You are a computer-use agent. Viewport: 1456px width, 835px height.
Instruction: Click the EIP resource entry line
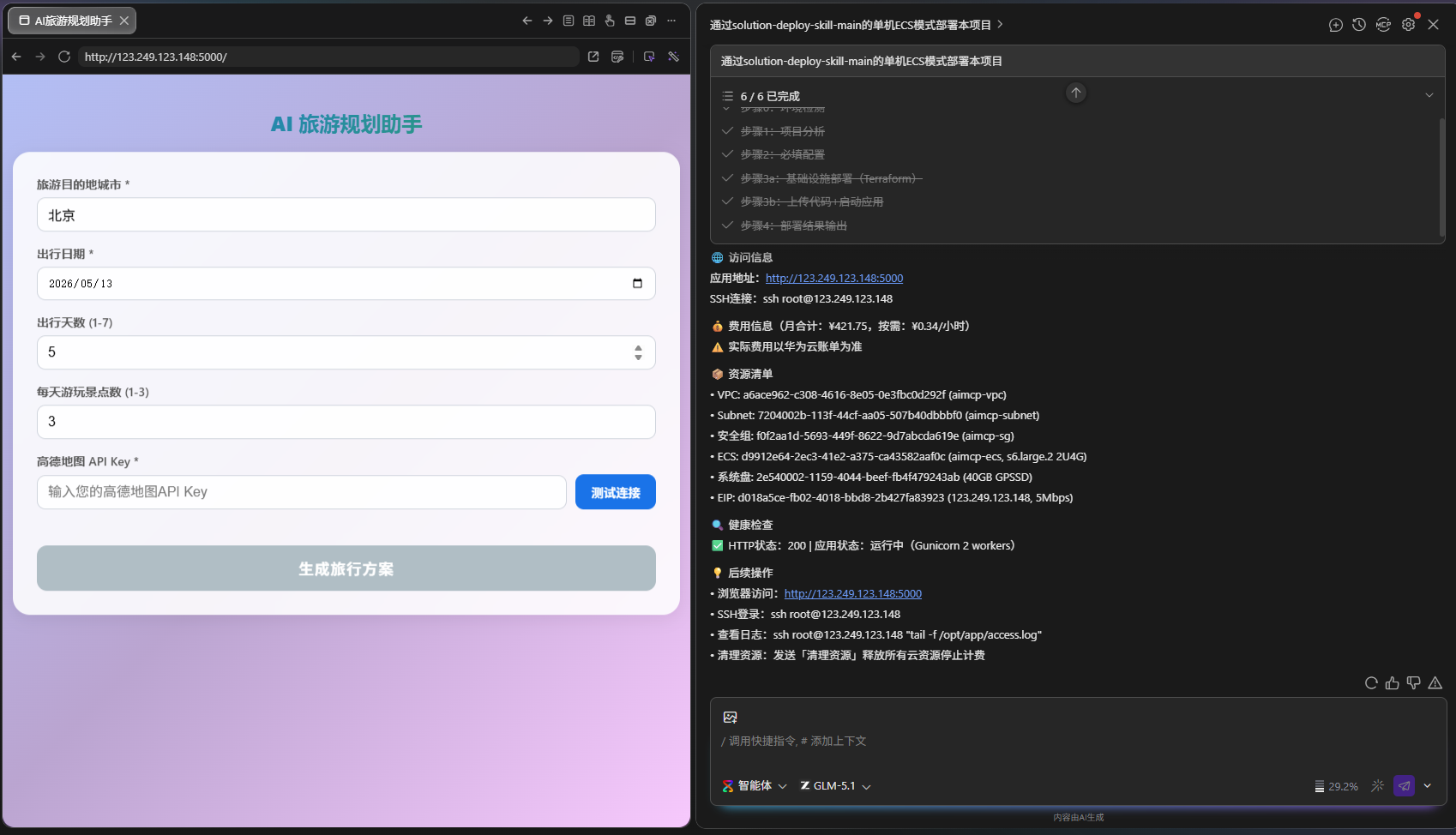[x=892, y=497]
